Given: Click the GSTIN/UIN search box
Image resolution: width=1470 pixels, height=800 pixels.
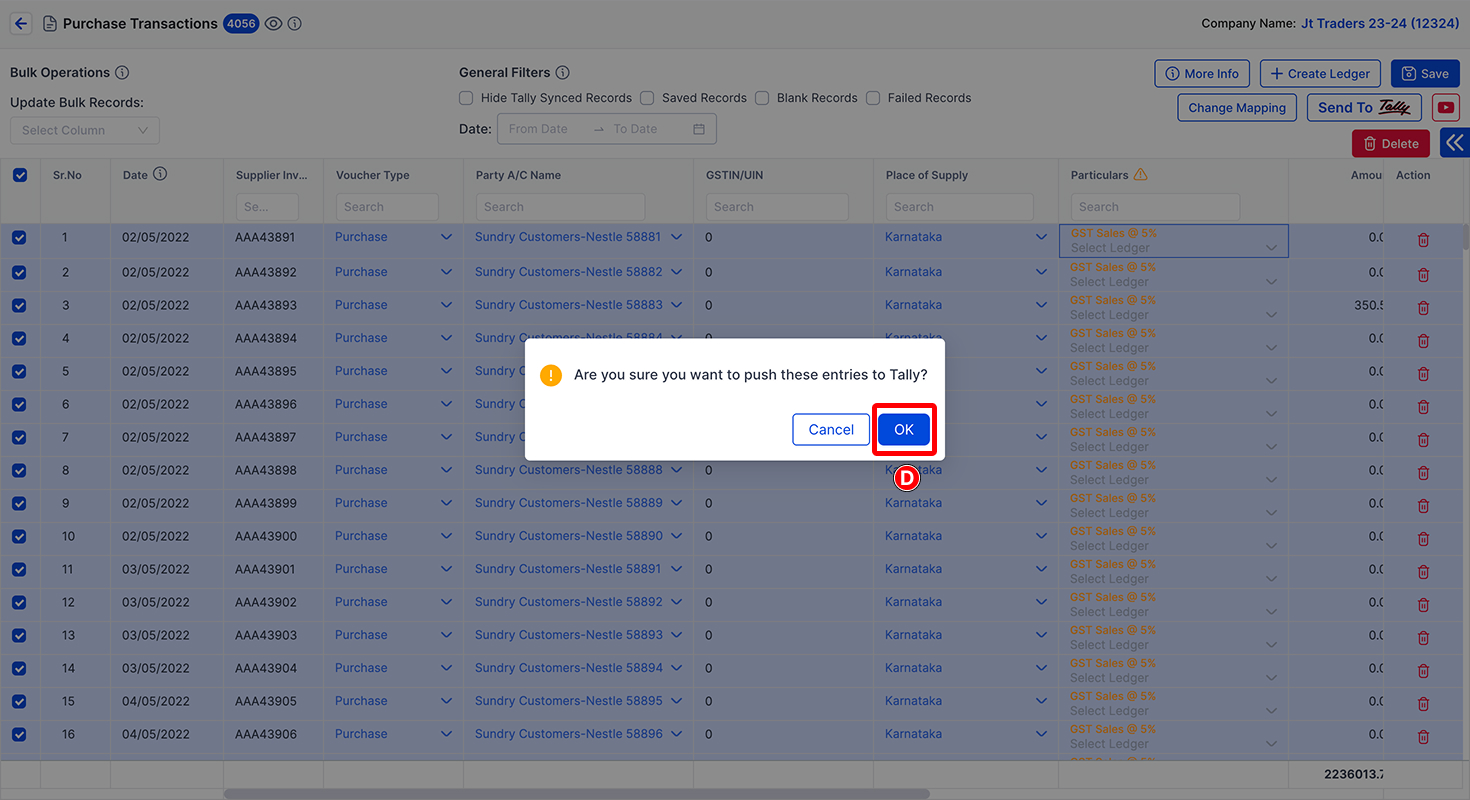Looking at the screenshot, I should 777,207.
